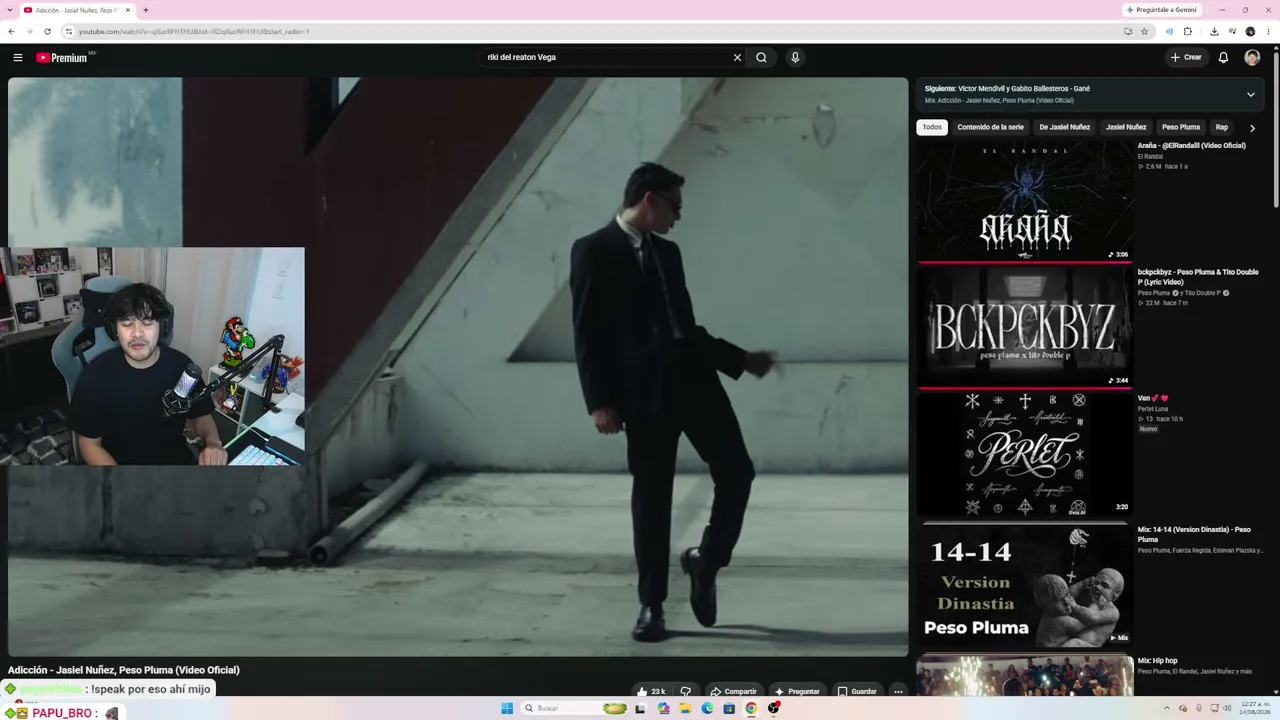Bookmark this page with the star

[1145, 31]
